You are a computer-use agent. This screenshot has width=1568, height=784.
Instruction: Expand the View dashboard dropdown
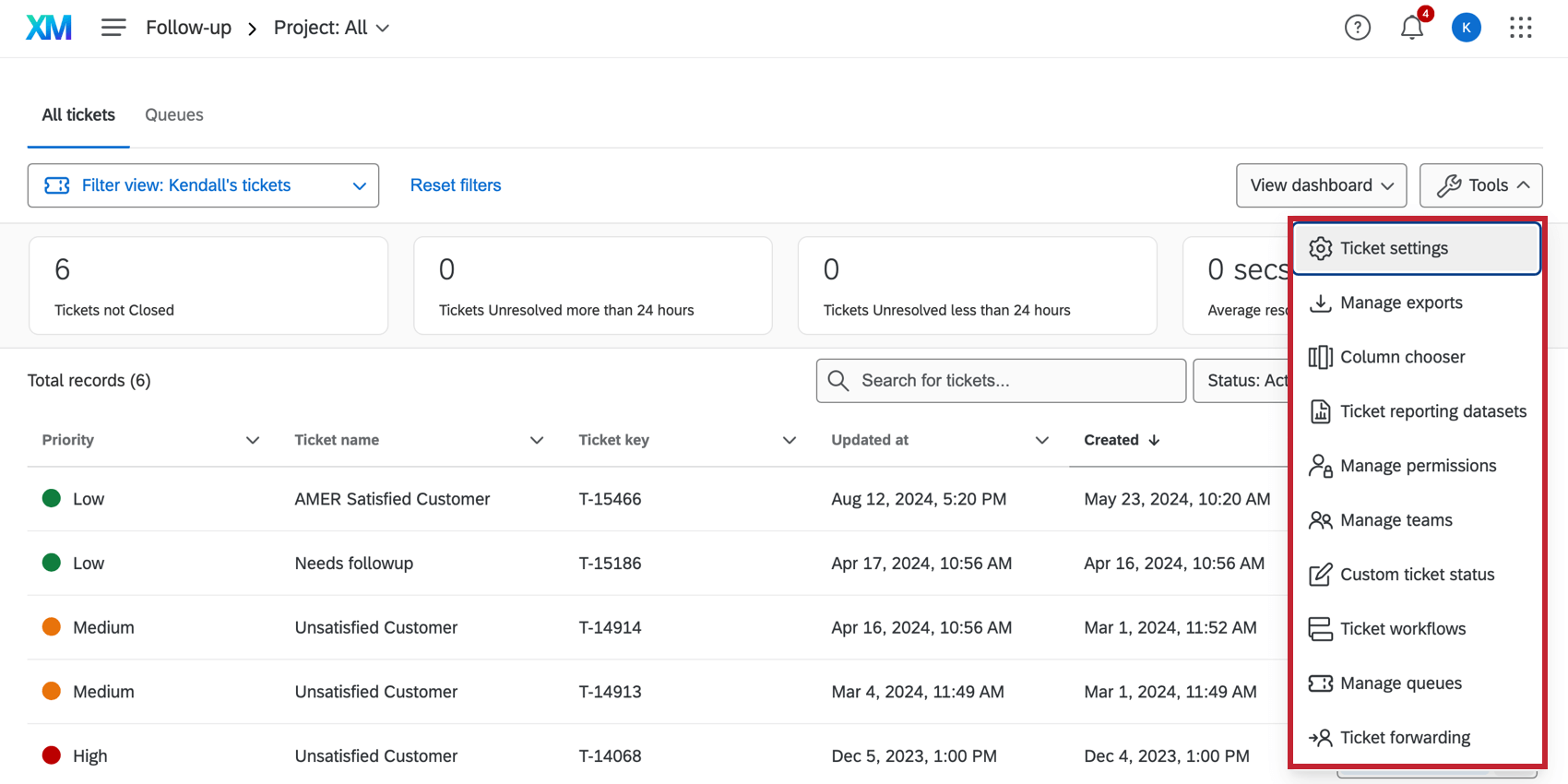pyautogui.click(x=1321, y=185)
